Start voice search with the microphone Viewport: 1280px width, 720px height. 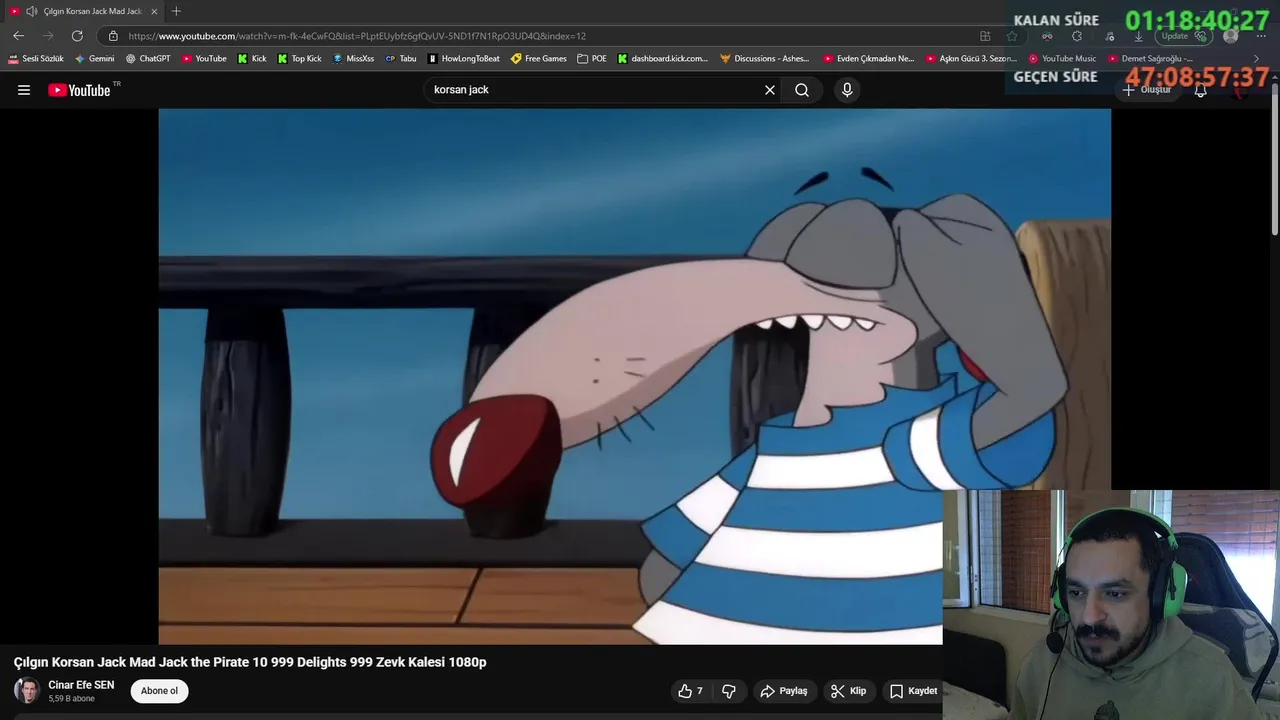click(847, 90)
